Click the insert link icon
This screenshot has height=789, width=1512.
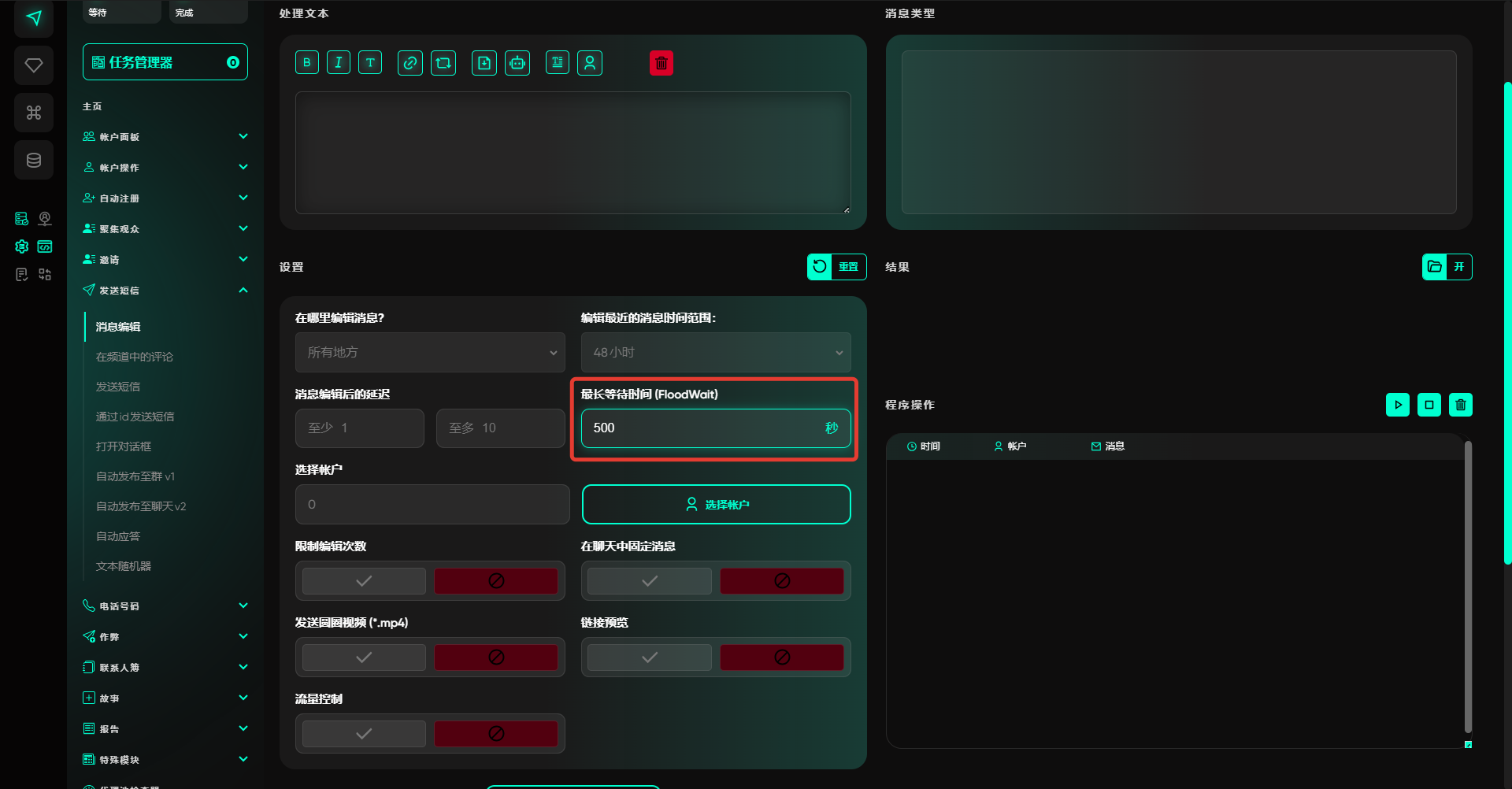(x=410, y=63)
